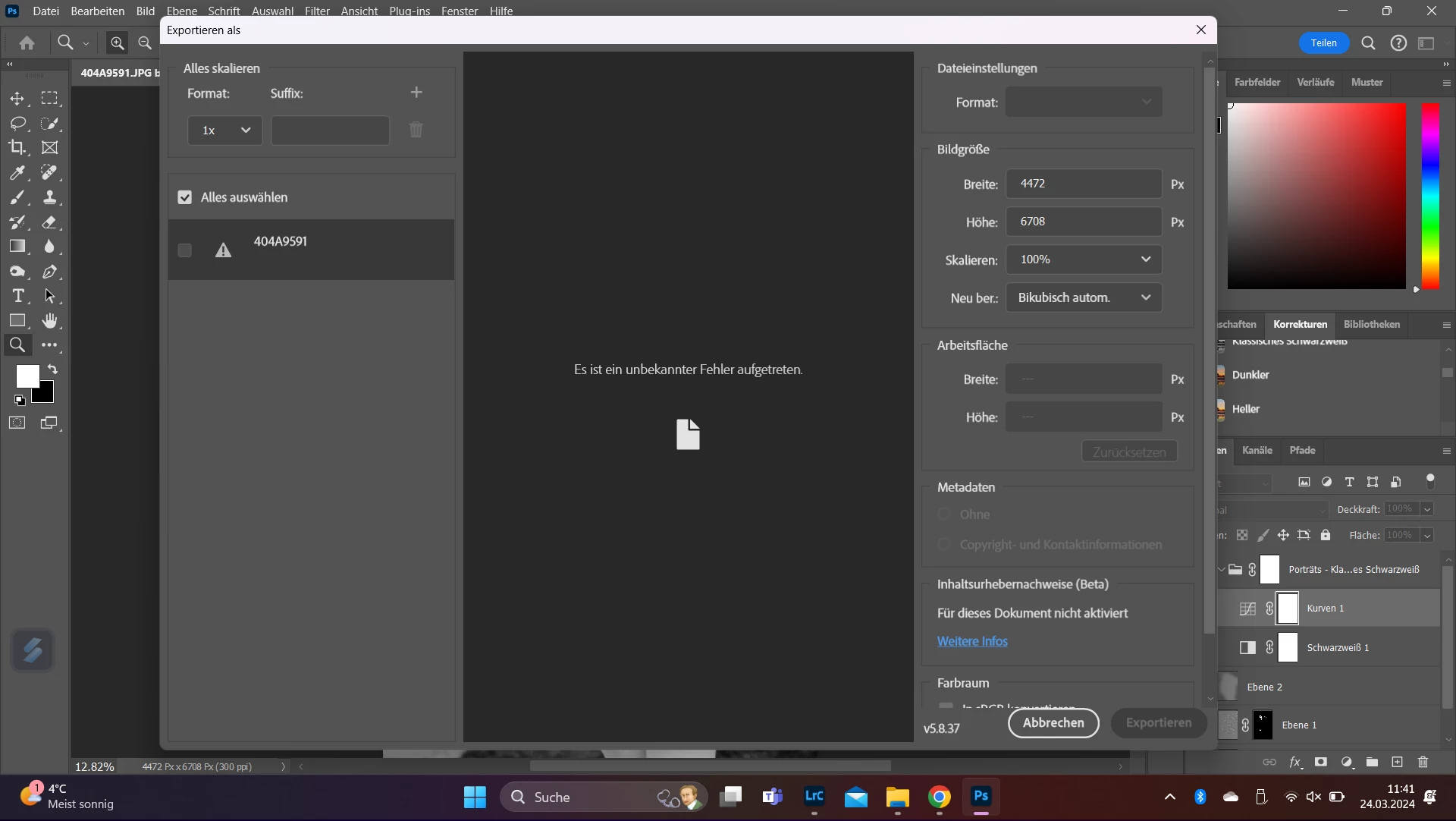Open the Skalieren 100% dropdown
This screenshot has height=821, width=1456.
1084,260
